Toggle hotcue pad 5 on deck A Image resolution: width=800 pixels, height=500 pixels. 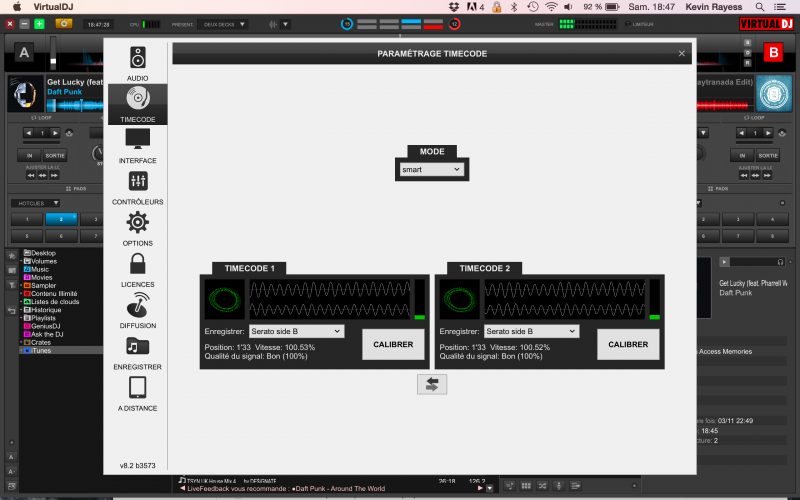pyautogui.click(x=27, y=236)
